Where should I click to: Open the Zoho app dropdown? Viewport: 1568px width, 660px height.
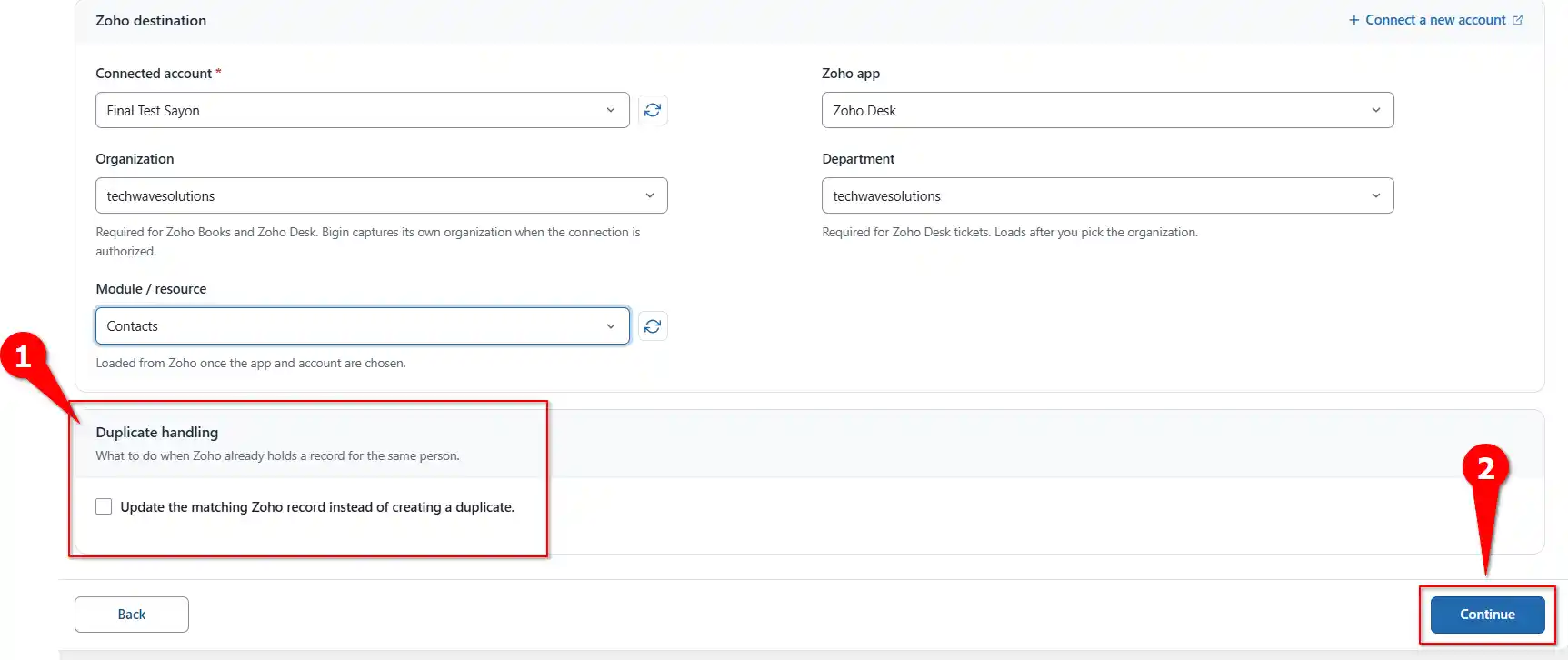(1107, 110)
